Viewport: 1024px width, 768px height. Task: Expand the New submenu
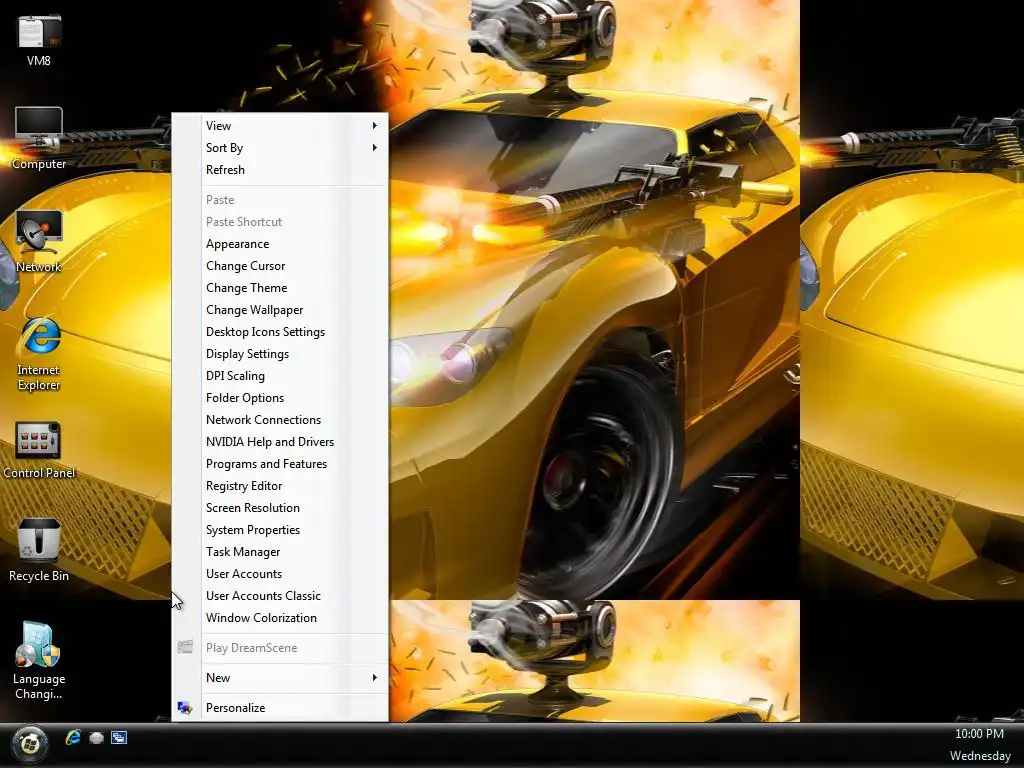[x=280, y=678]
